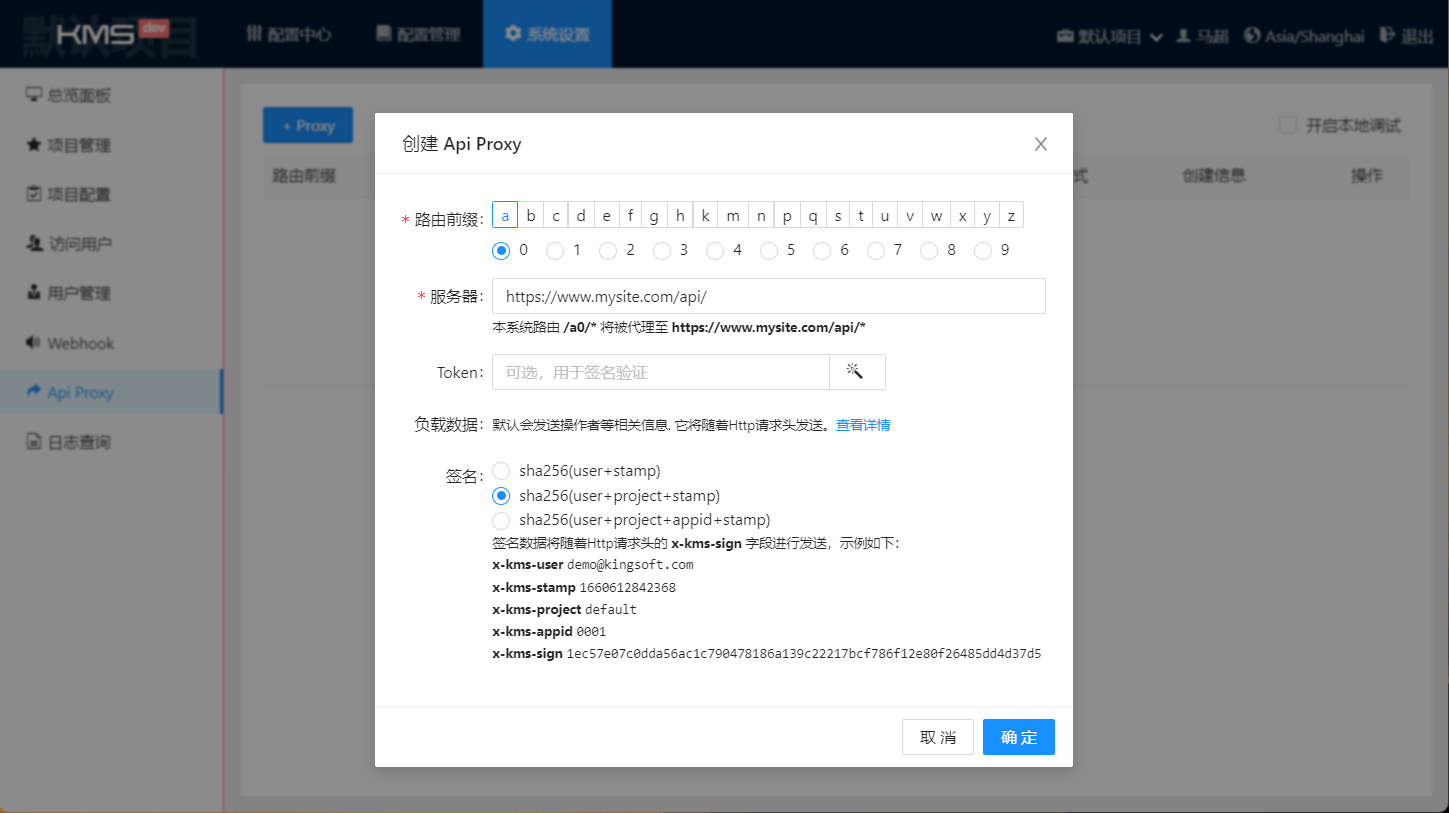The height and width of the screenshot is (813, 1449).
Task: Click the 取消 cancel button
Action: pos(937,737)
